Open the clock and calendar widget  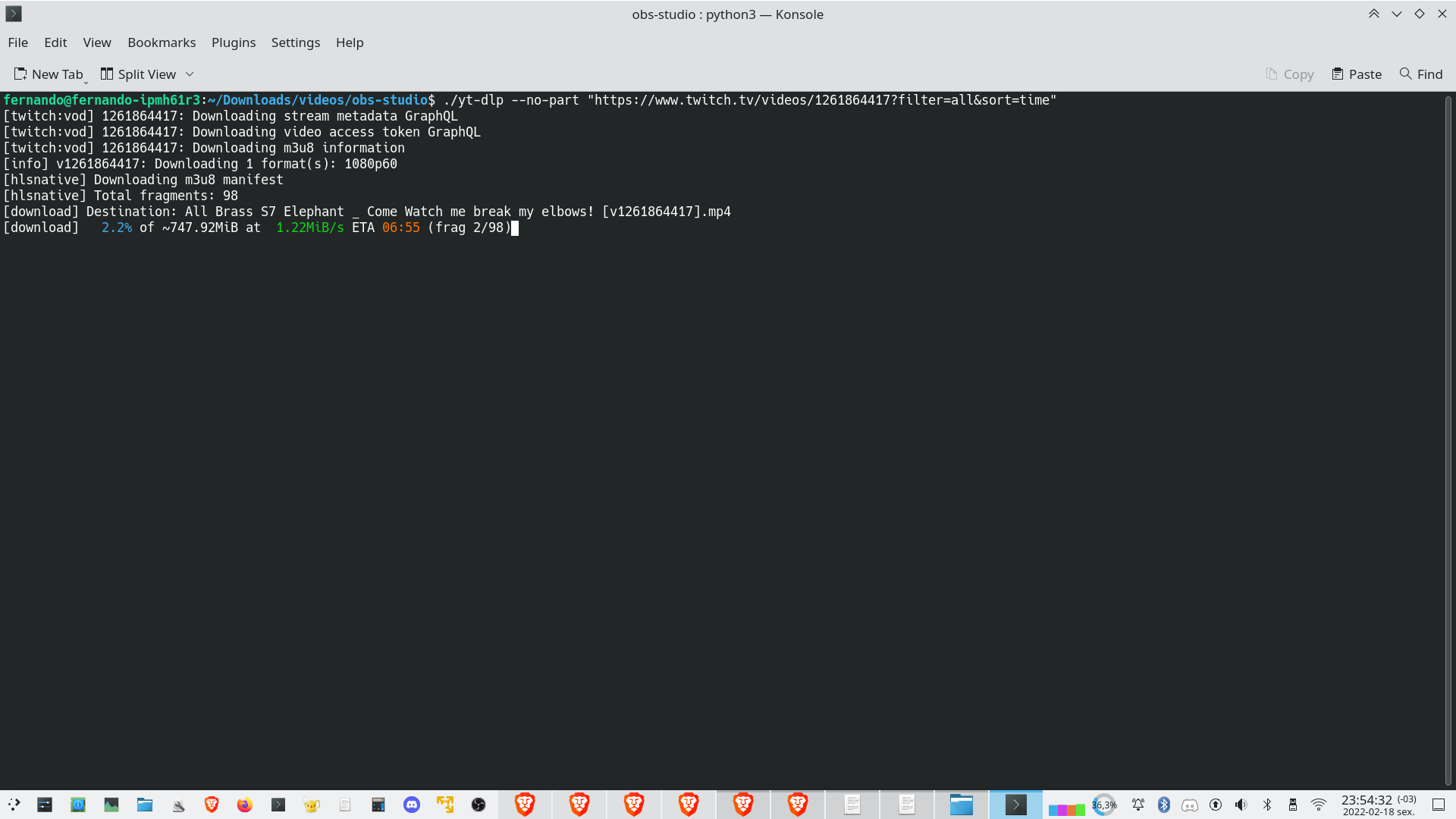[x=1378, y=805]
